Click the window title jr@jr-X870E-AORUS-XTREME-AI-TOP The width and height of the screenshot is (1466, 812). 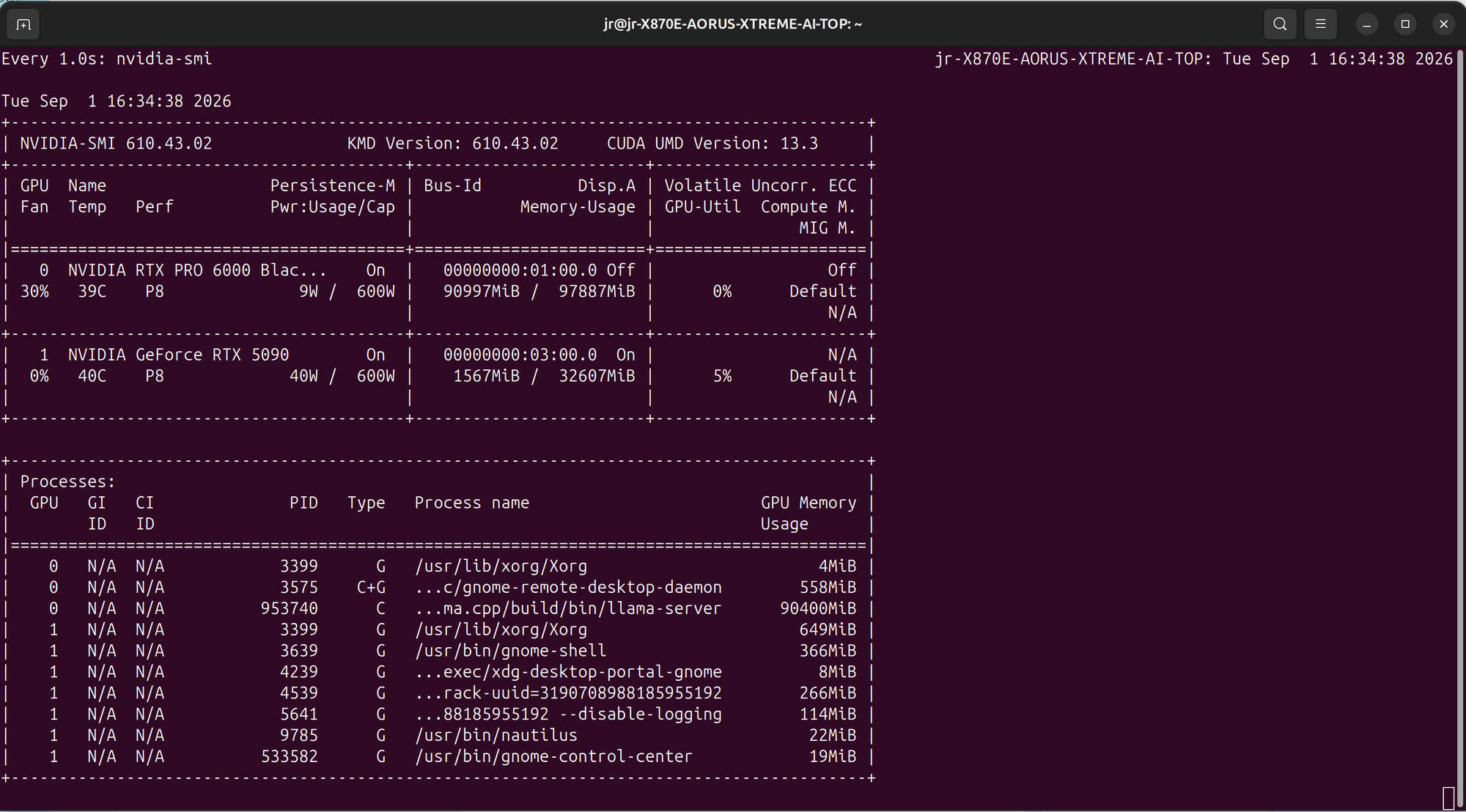(x=733, y=24)
